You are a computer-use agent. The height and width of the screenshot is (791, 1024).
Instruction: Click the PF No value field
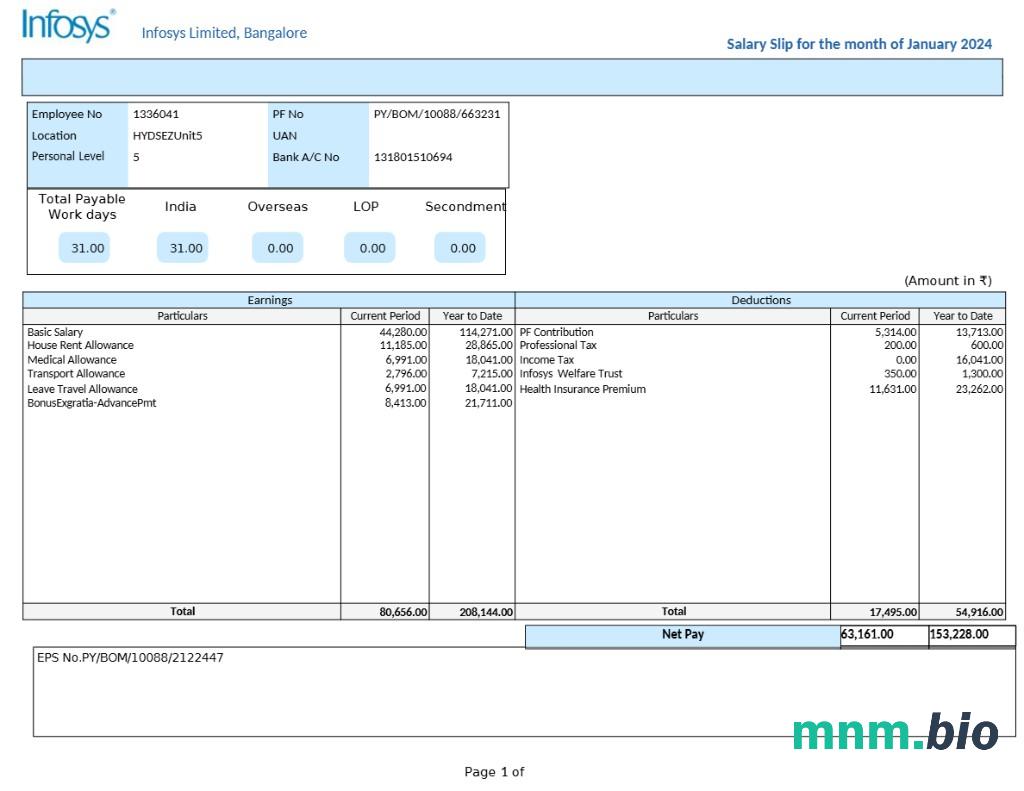click(x=437, y=114)
